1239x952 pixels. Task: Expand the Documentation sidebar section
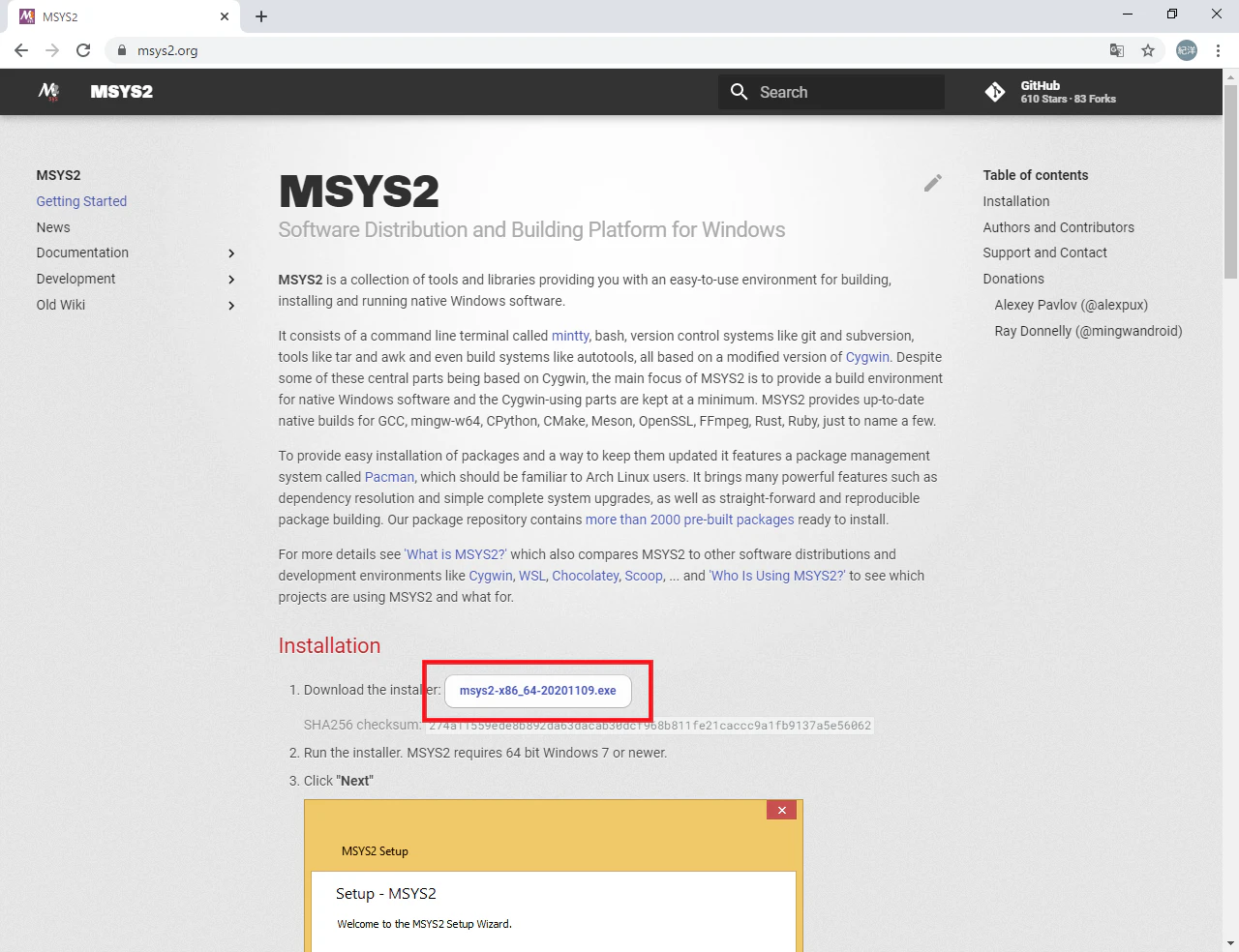click(231, 253)
